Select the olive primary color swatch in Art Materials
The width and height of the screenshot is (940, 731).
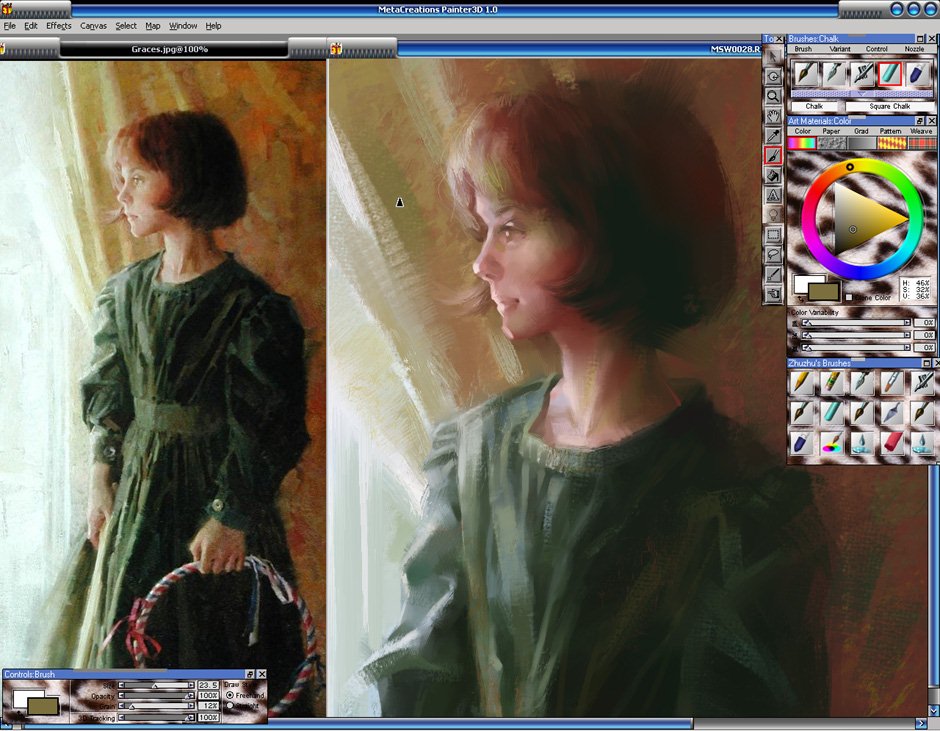824,292
